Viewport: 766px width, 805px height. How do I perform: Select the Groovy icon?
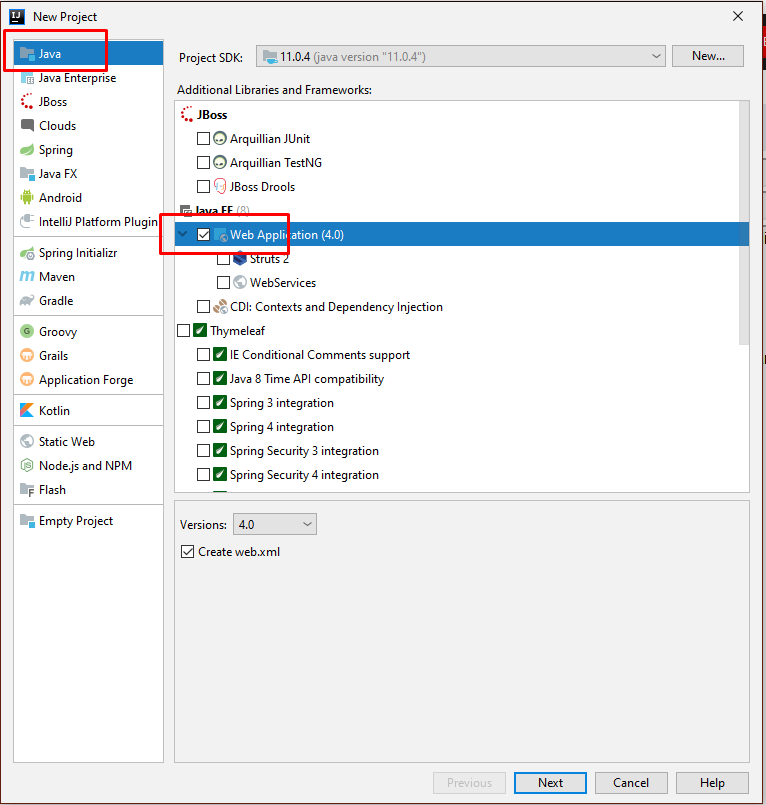point(27,331)
